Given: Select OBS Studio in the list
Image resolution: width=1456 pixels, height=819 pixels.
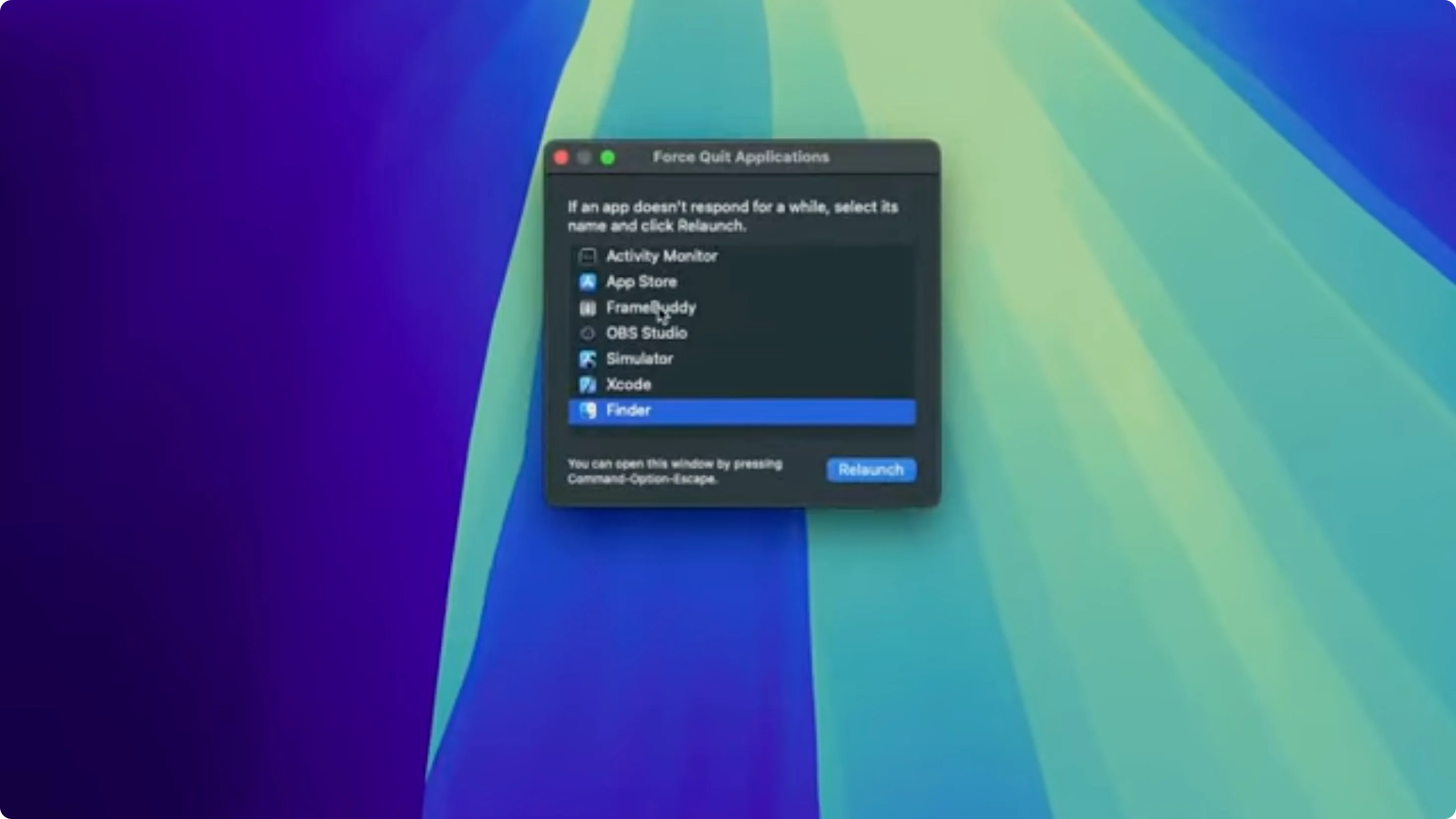Looking at the screenshot, I should click(647, 333).
